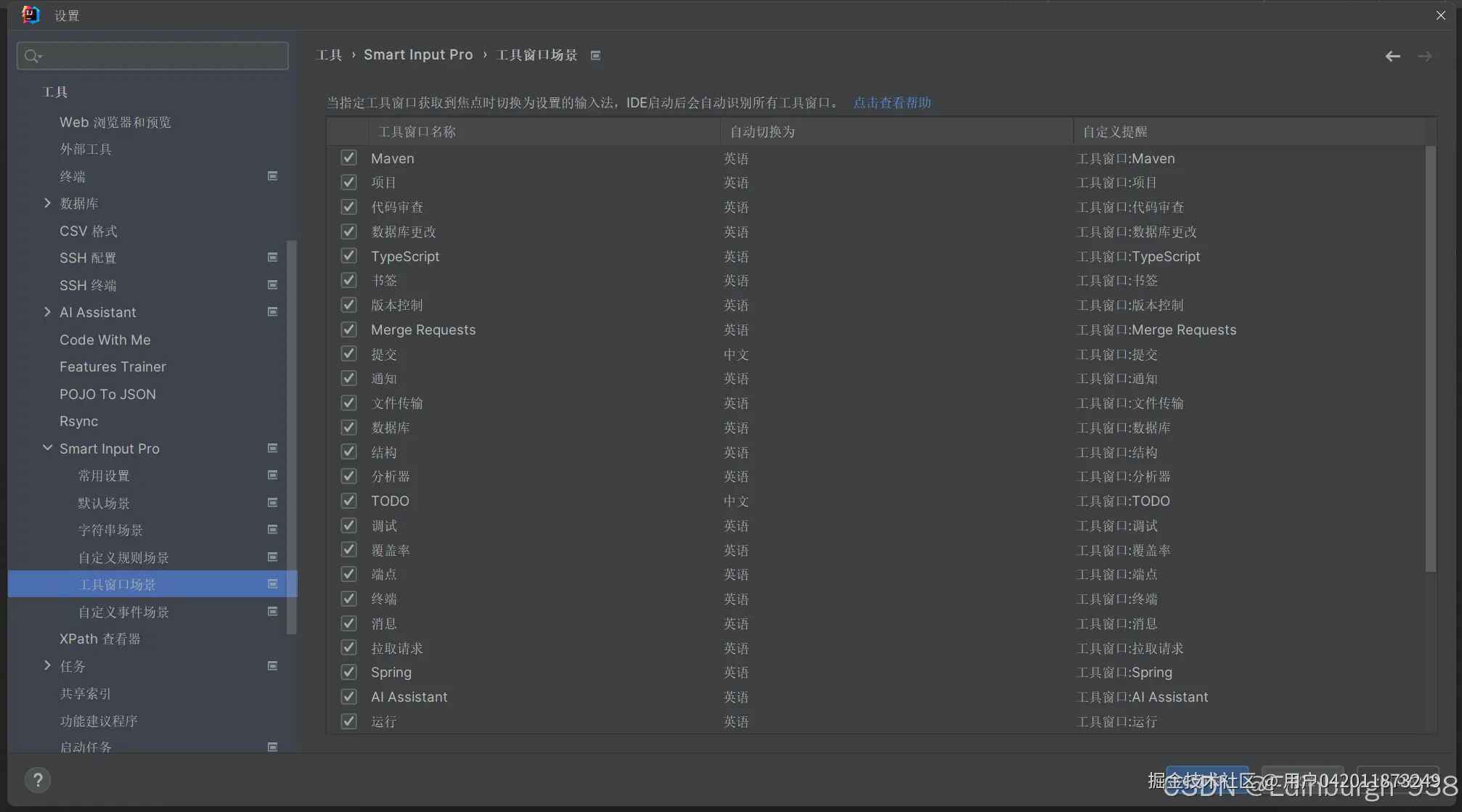Click search magnifier icon in settings

[32, 56]
